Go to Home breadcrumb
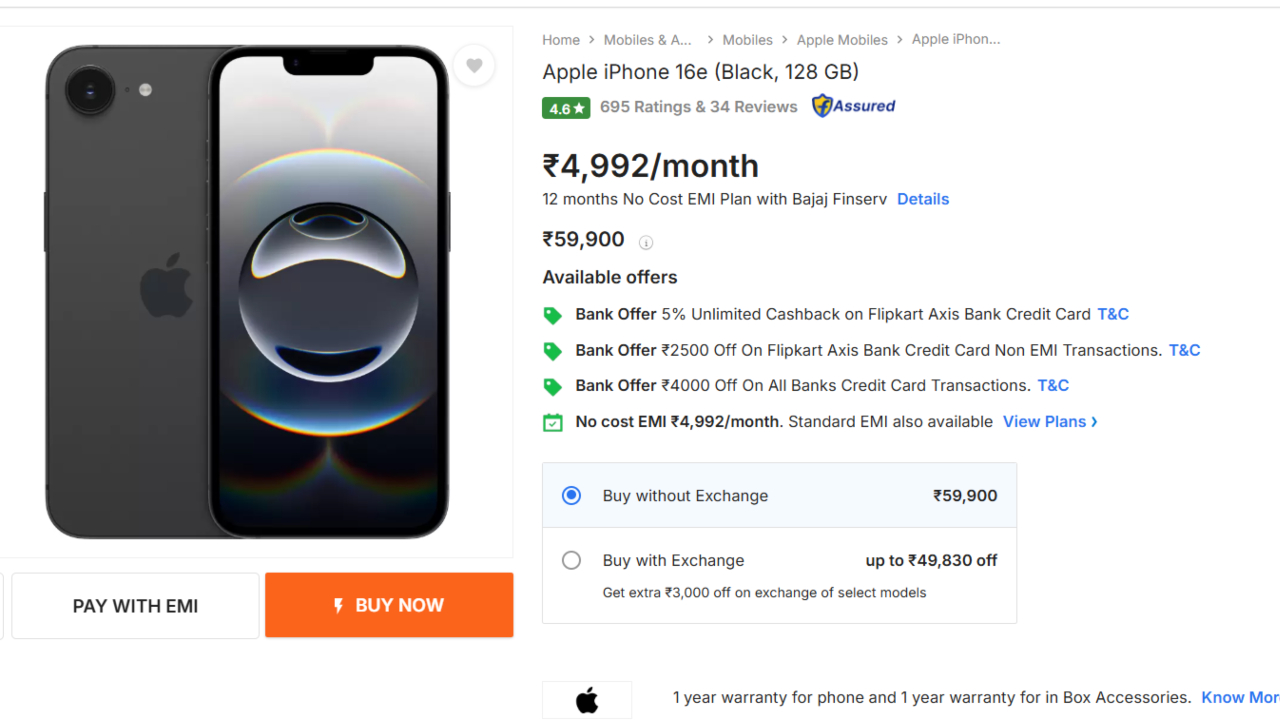This screenshot has height=720, width=1280. tap(561, 40)
